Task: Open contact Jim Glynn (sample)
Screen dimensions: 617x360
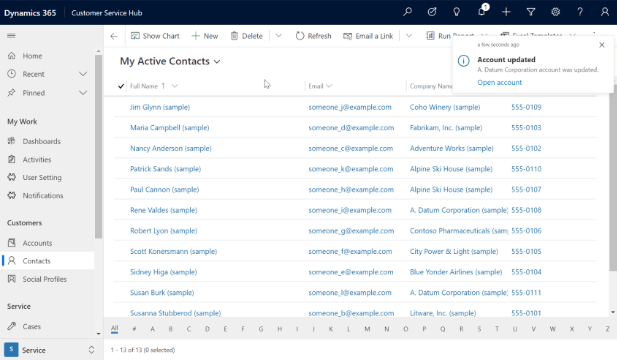Action: 160,107
